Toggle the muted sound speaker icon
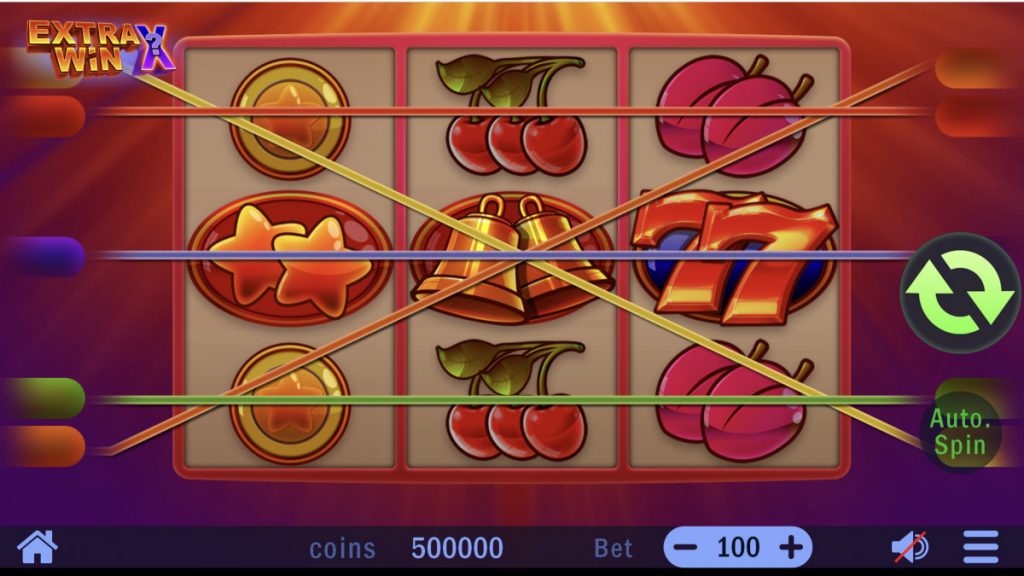This screenshot has height=576, width=1024. click(910, 547)
